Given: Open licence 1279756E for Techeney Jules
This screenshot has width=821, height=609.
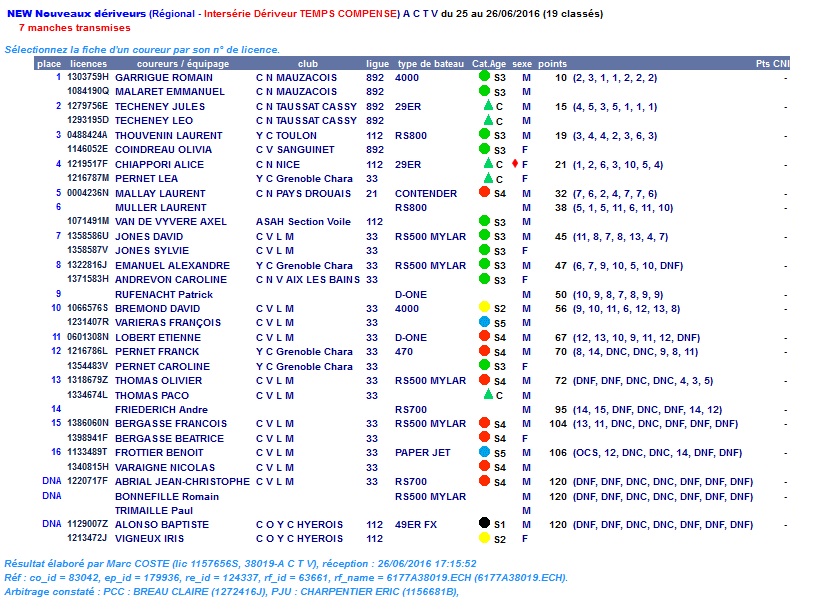Looking at the screenshot, I should point(87,106).
